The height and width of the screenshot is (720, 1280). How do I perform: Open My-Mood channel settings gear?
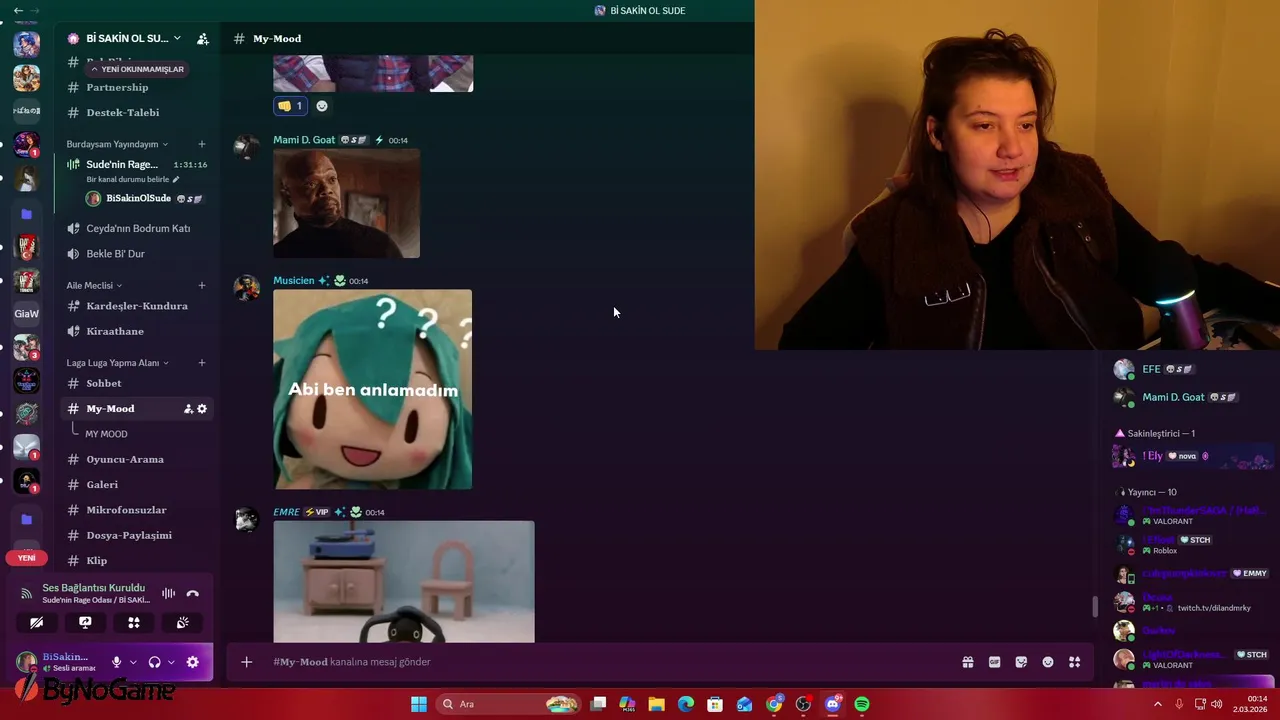[202, 409]
